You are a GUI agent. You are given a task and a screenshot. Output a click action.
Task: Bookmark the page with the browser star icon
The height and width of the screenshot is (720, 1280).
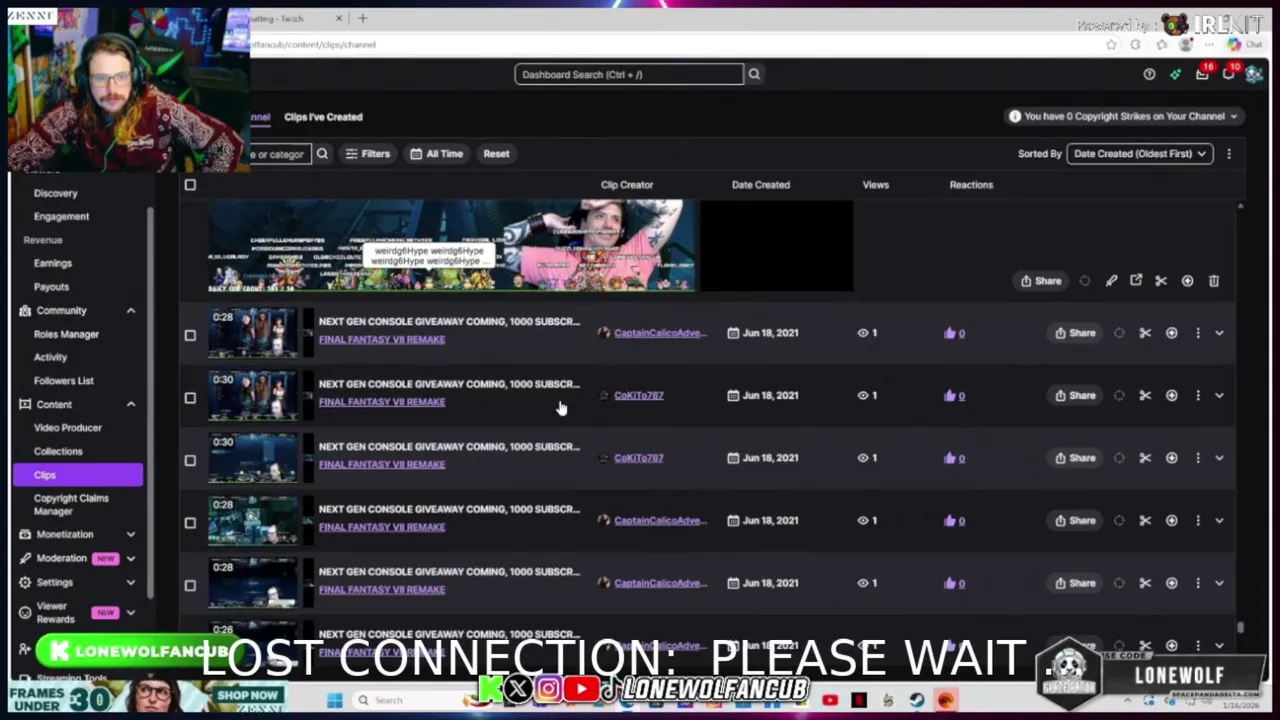click(x=1111, y=44)
